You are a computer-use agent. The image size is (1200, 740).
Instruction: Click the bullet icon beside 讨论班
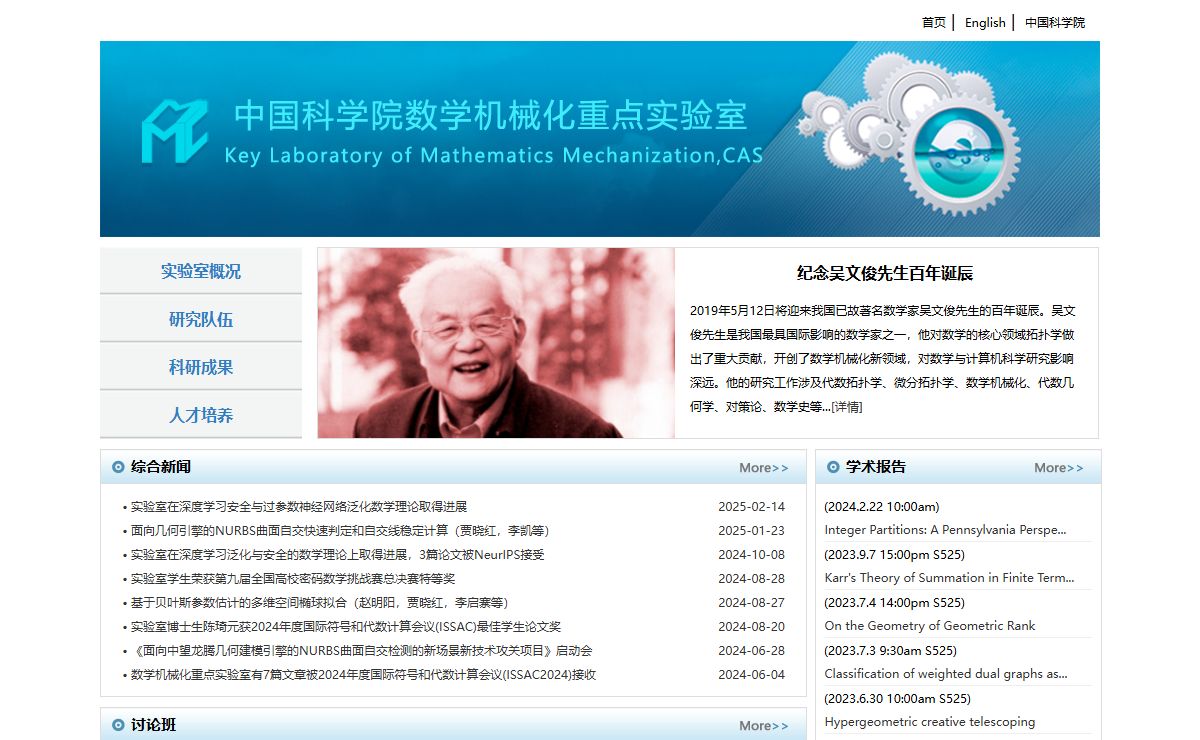119,725
